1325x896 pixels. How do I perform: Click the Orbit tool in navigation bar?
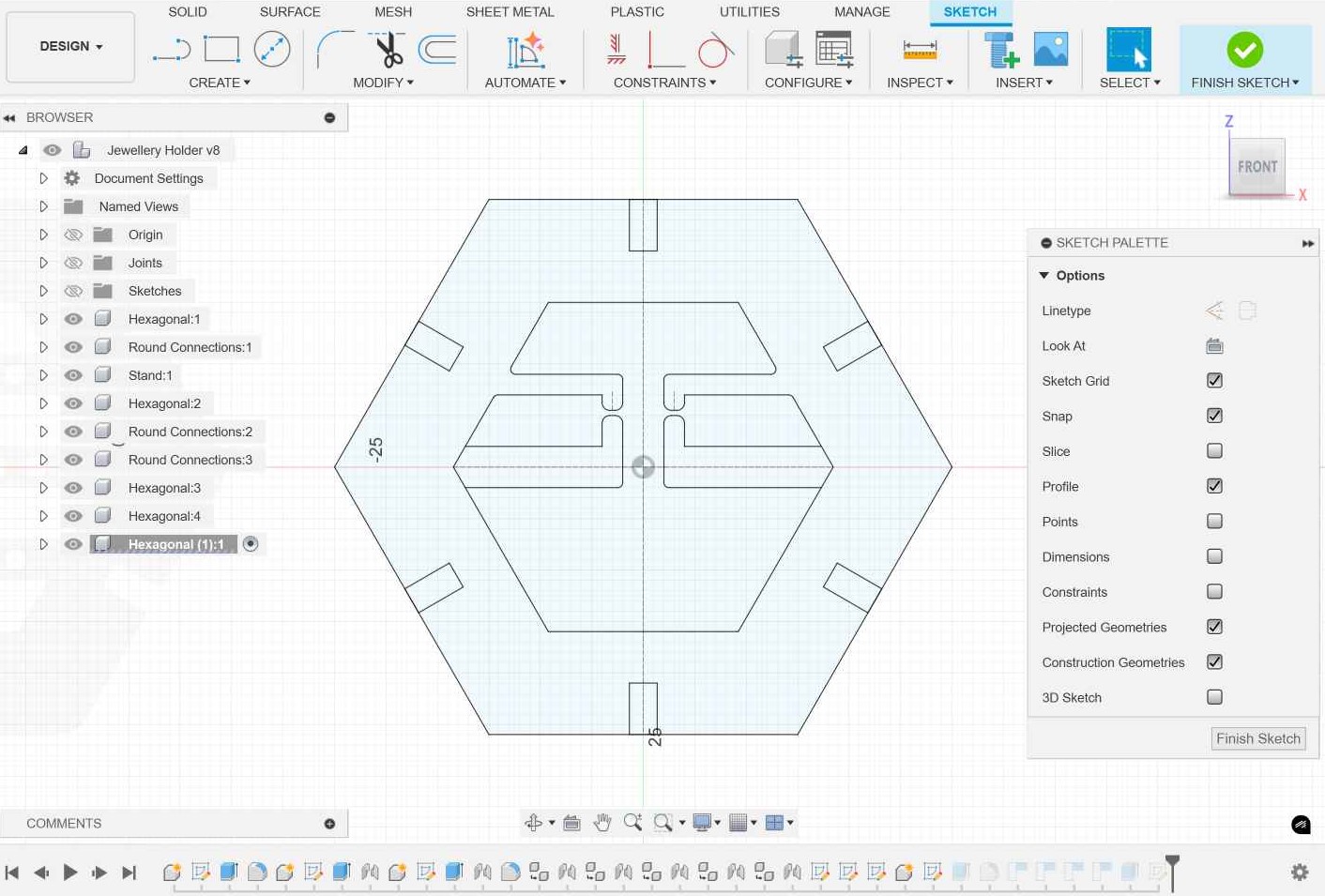[x=534, y=823]
